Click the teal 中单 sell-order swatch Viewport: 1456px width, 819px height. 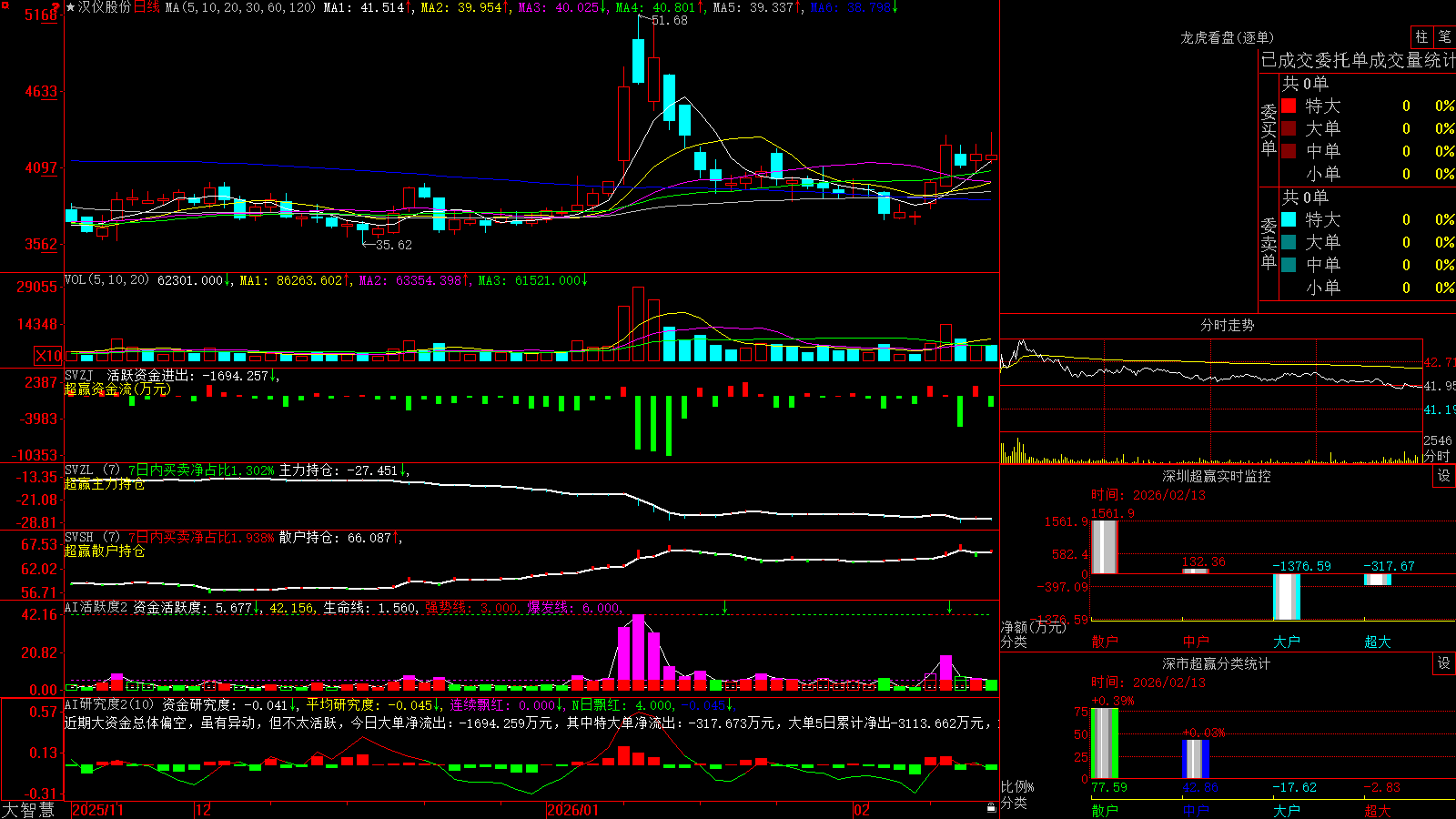(1289, 265)
